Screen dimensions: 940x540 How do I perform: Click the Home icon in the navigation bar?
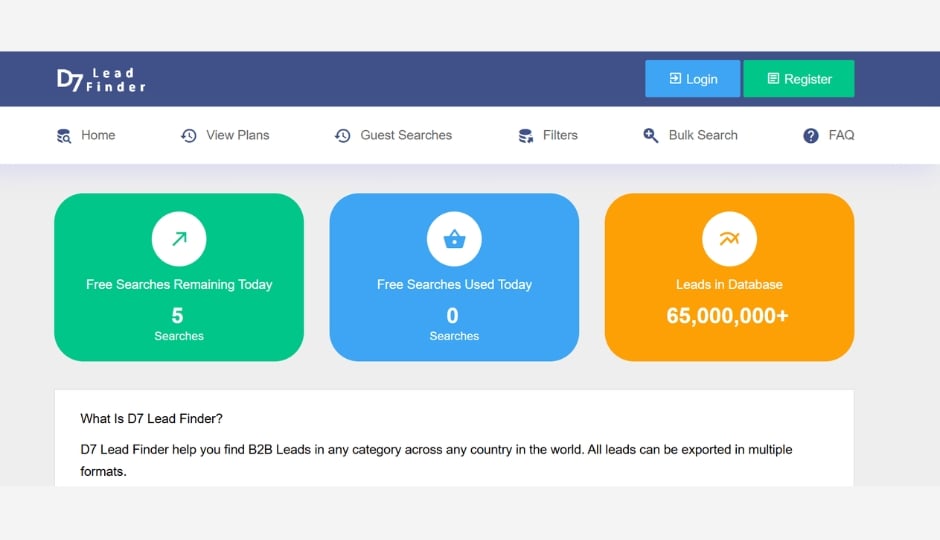pos(64,135)
